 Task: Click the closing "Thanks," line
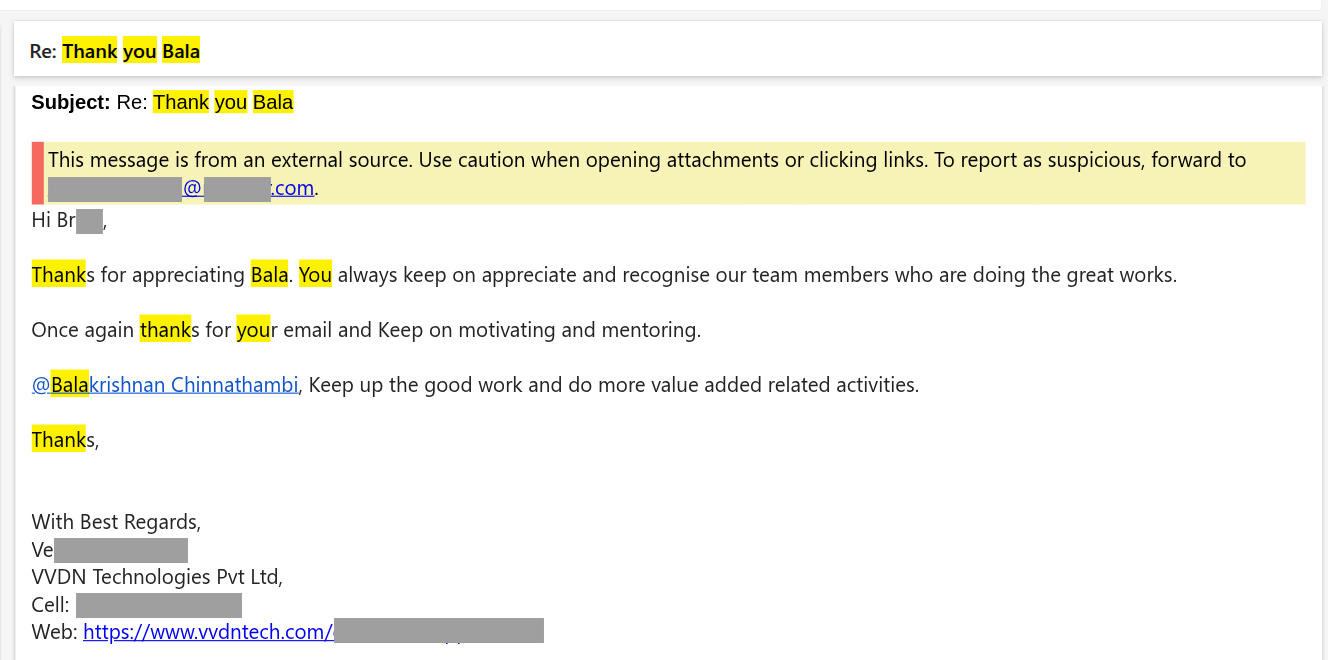pyautogui.click(x=65, y=440)
